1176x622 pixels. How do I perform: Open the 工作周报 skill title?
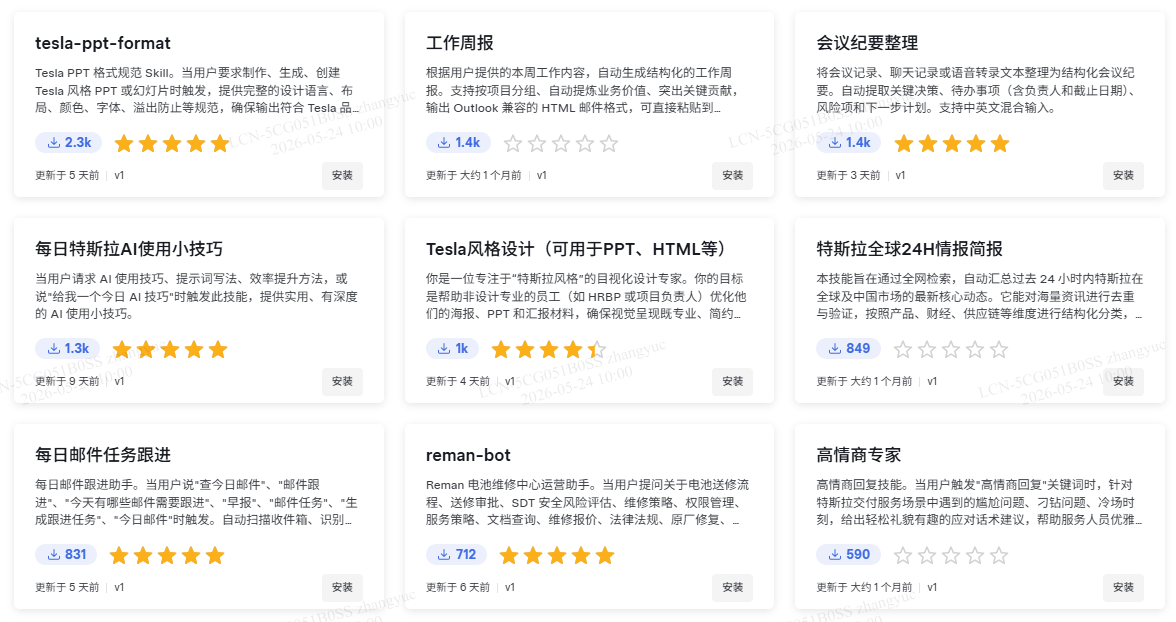pos(460,44)
